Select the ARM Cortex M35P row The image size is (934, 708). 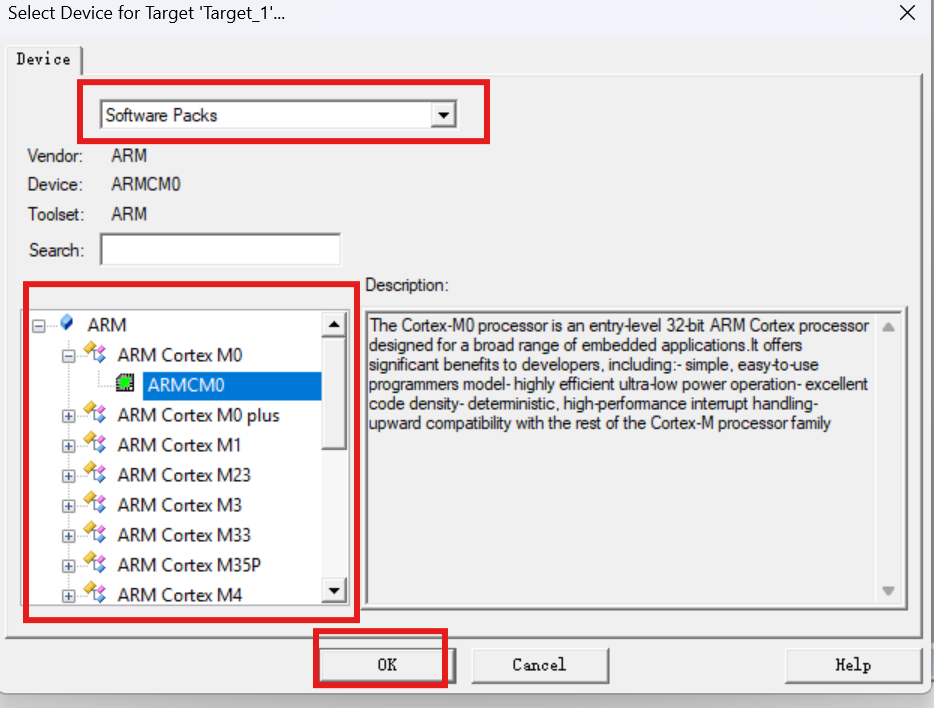tap(189, 564)
